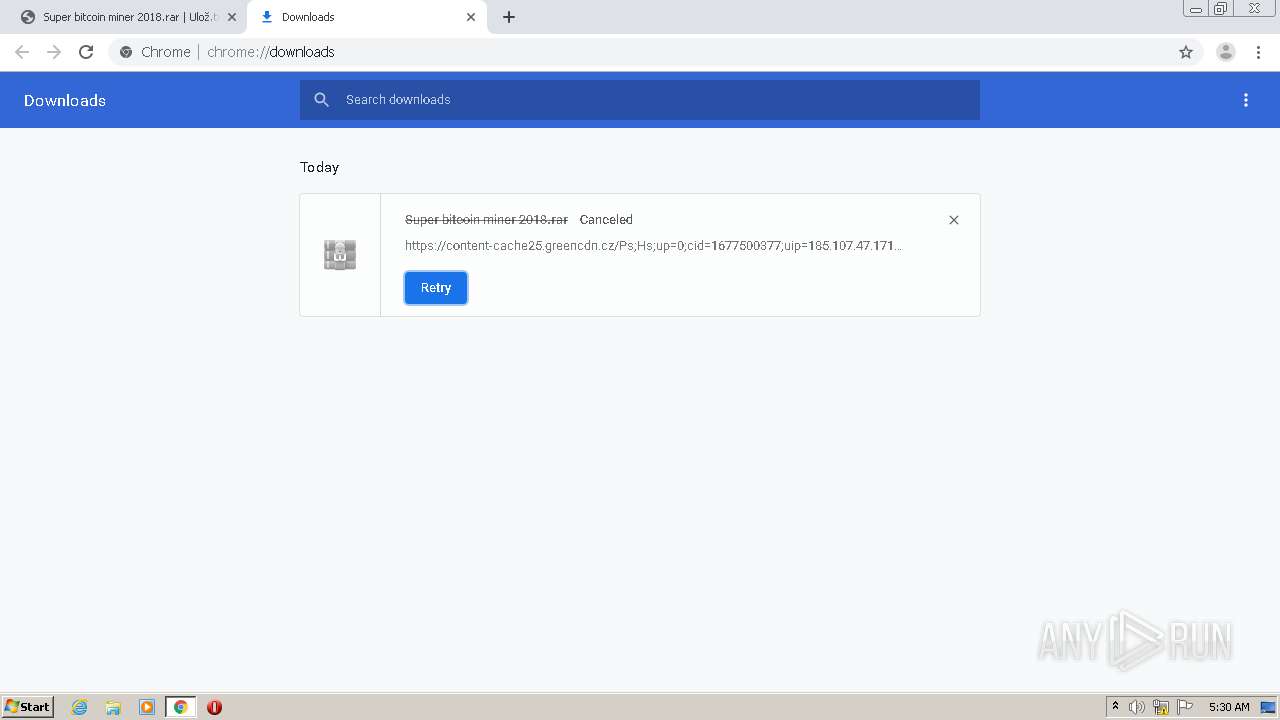Image resolution: width=1280 pixels, height=720 pixels.
Task: Retry the Super bitcoin miner download
Action: pyautogui.click(x=436, y=288)
